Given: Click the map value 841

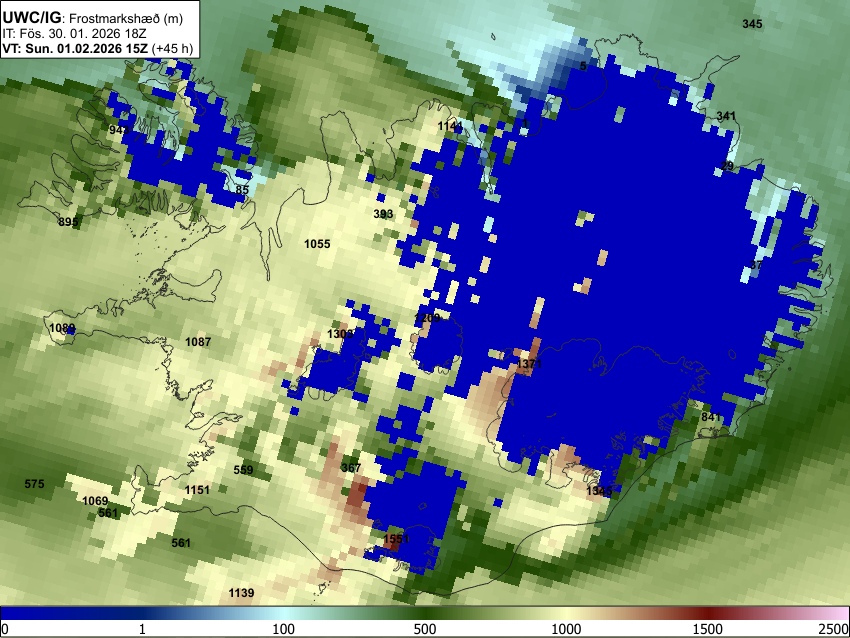Looking at the screenshot, I should click(711, 417).
